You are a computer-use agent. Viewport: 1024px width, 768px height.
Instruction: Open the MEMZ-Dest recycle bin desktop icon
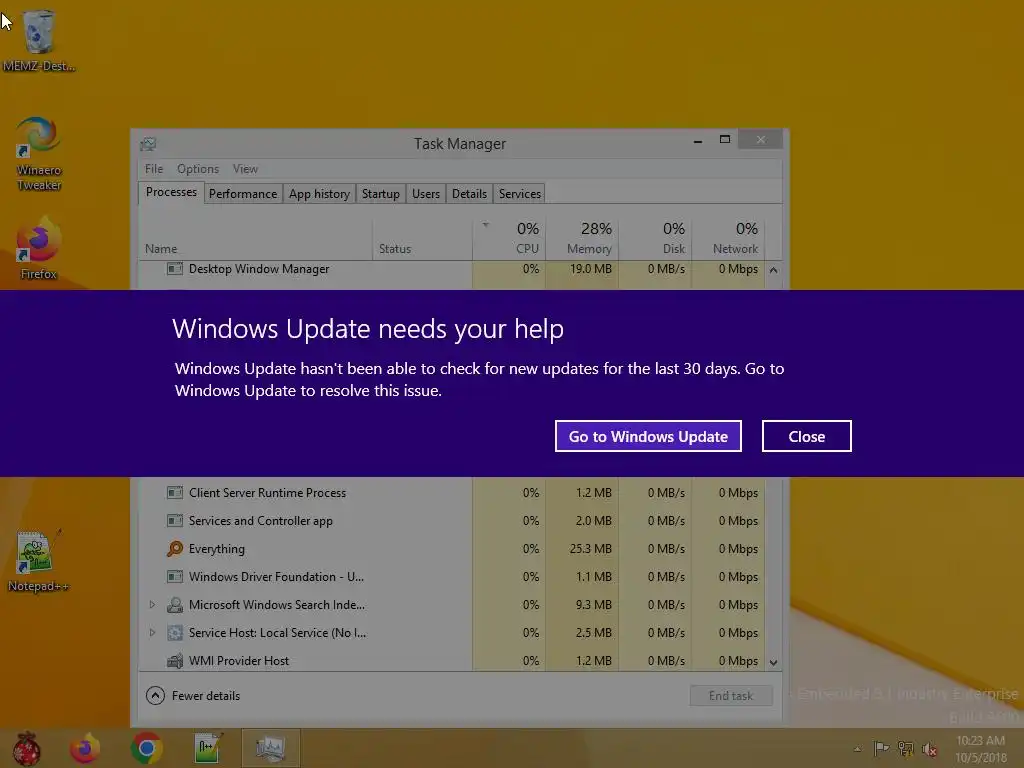(x=39, y=40)
